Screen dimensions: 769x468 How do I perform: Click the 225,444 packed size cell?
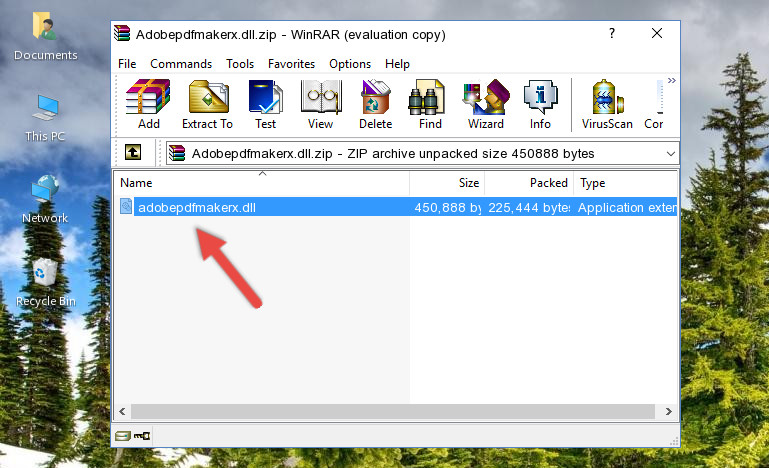pyautogui.click(x=529, y=208)
